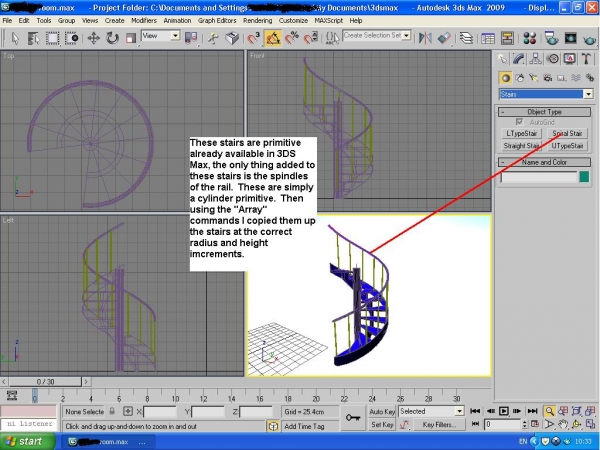Toggle the AutoGrid checkbox

tap(519, 122)
